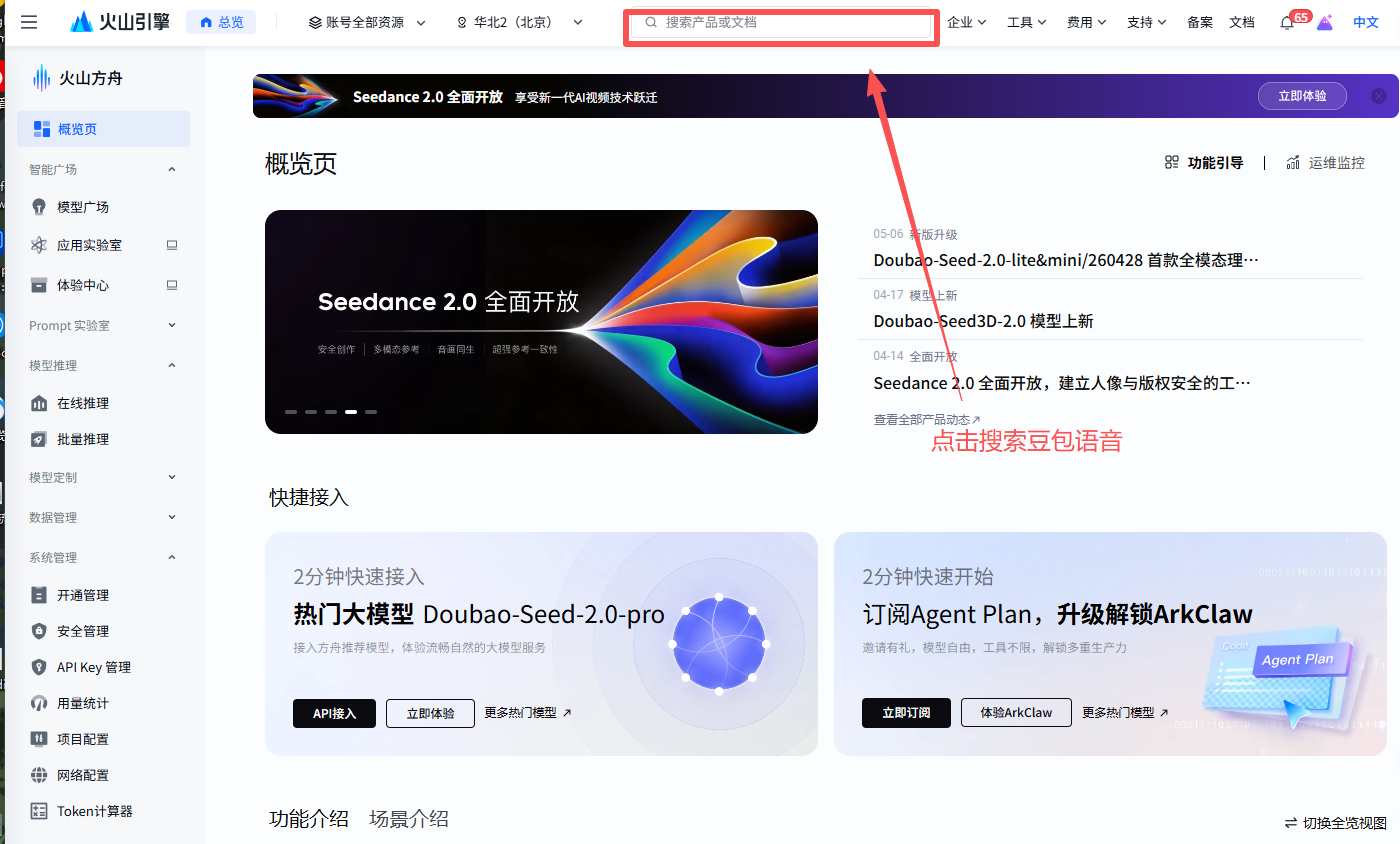Image resolution: width=1400 pixels, height=844 pixels.
Task: Click the 火山方舟 logo icon in sidebar
Action: tap(41, 78)
